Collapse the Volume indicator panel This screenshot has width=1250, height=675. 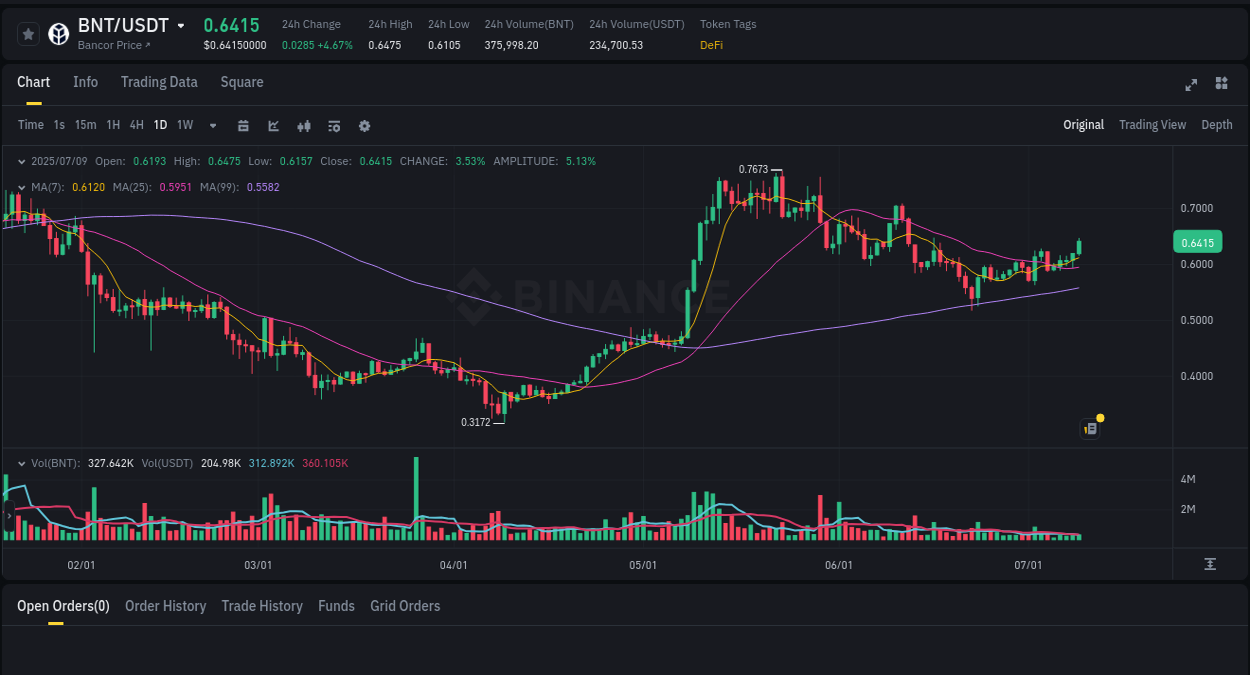[x=20, y=463]
